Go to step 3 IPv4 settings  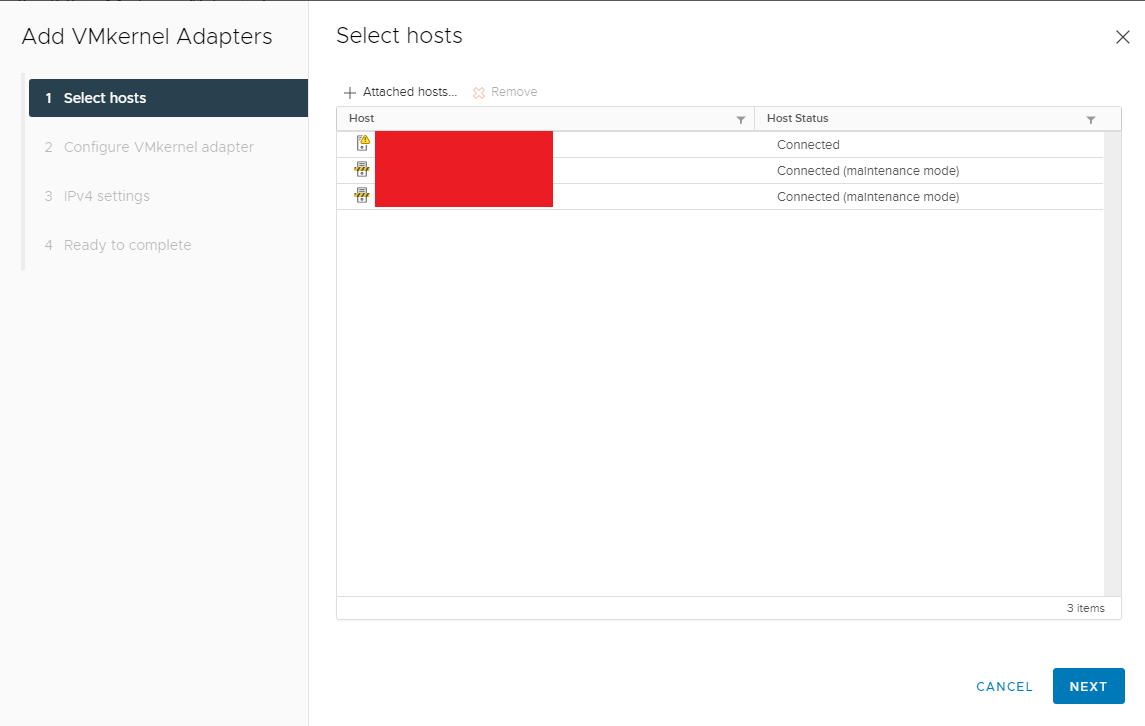pos(97,196)
